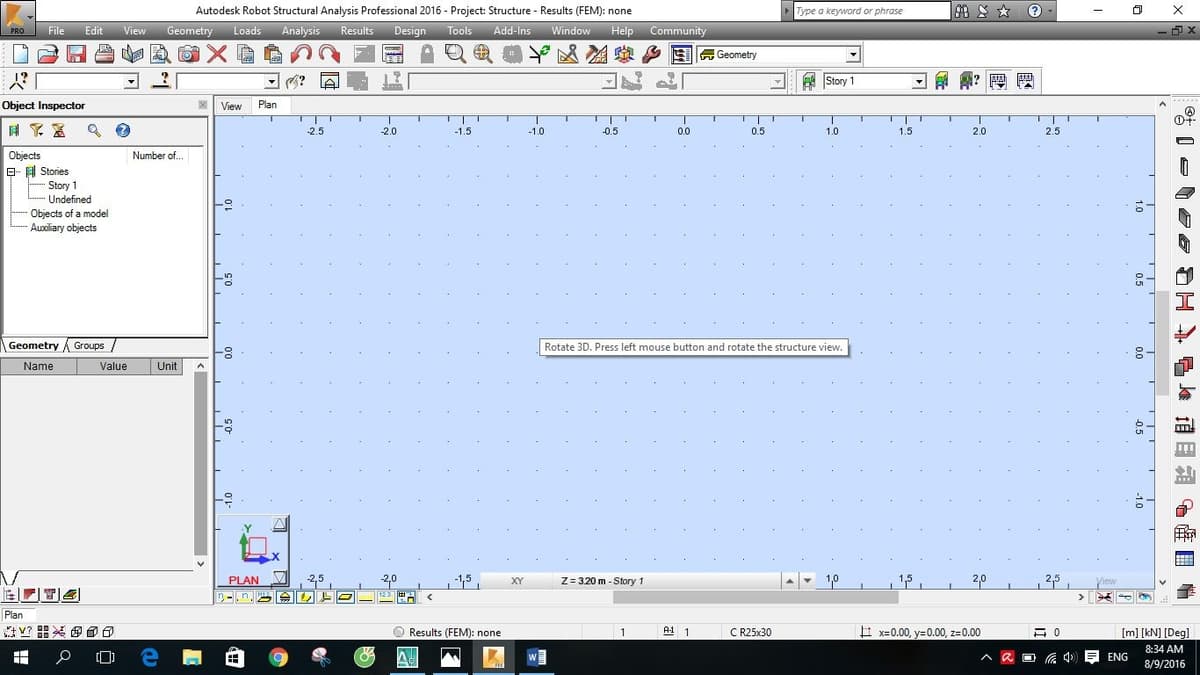This screenshot has width=1200, height=675.
Task: Click the node selection question icon
Action: click(x=19, y=80)
